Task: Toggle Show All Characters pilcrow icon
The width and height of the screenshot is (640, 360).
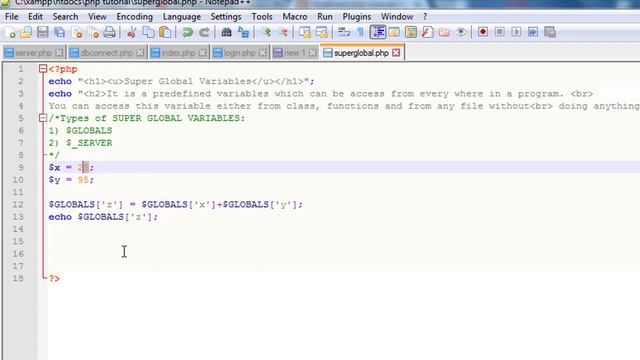Action: (x=360, y=32)
